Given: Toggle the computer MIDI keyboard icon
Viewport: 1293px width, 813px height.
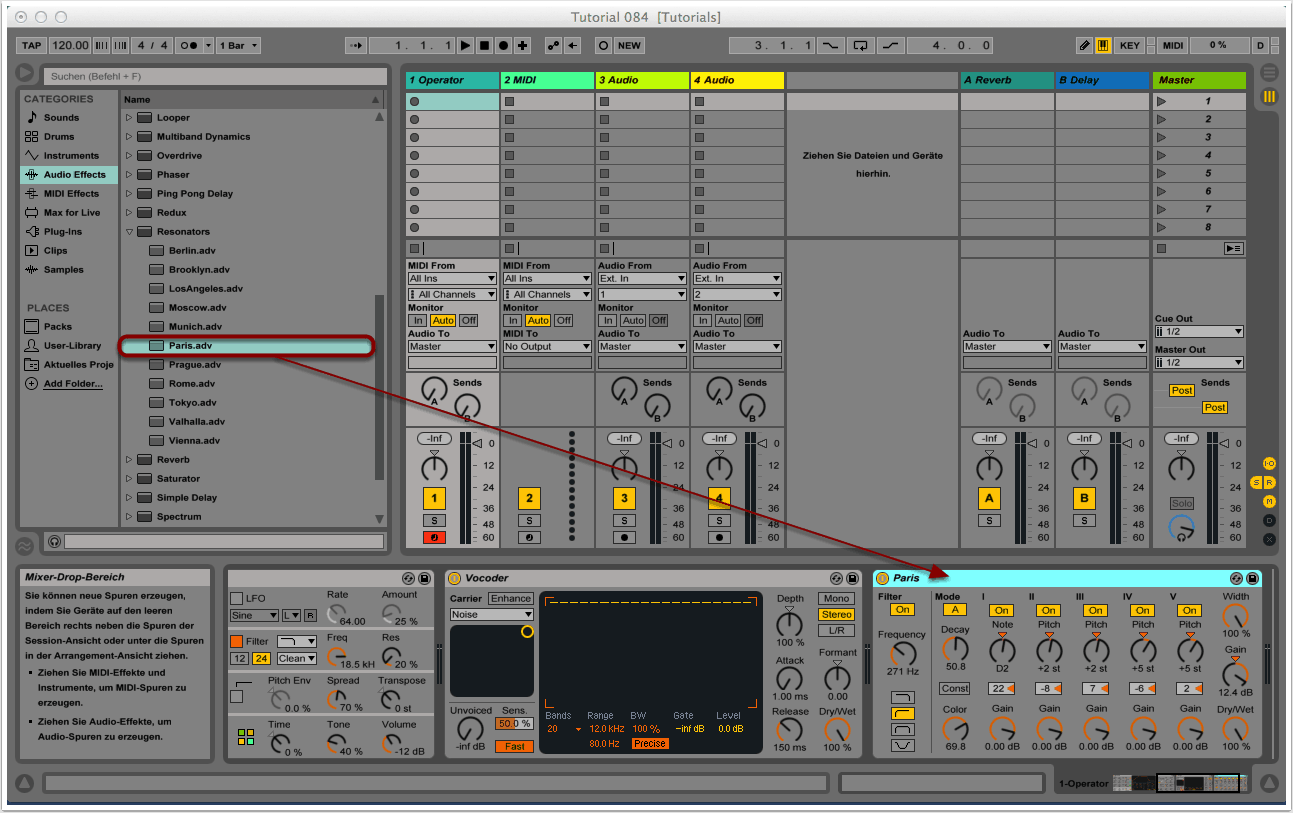Looking at the screenshot, I should (1103, 46).
